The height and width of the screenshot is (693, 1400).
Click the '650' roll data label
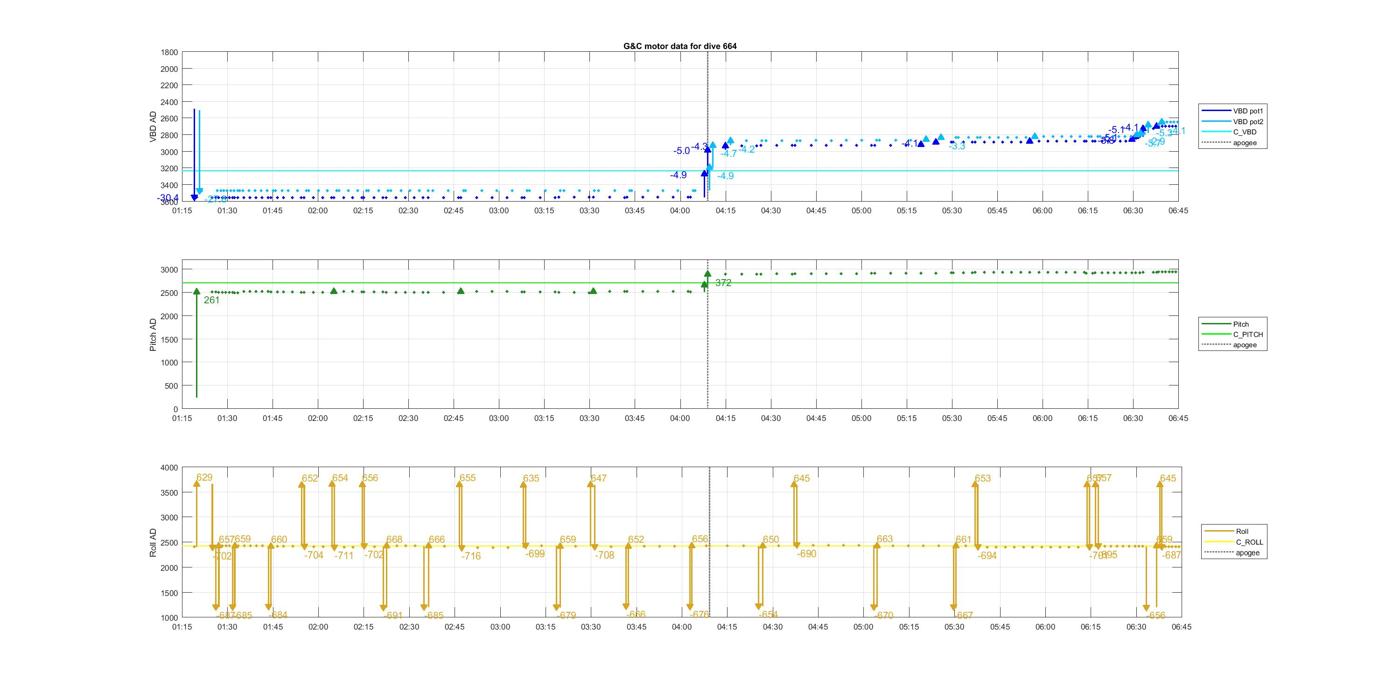(770, 540)
